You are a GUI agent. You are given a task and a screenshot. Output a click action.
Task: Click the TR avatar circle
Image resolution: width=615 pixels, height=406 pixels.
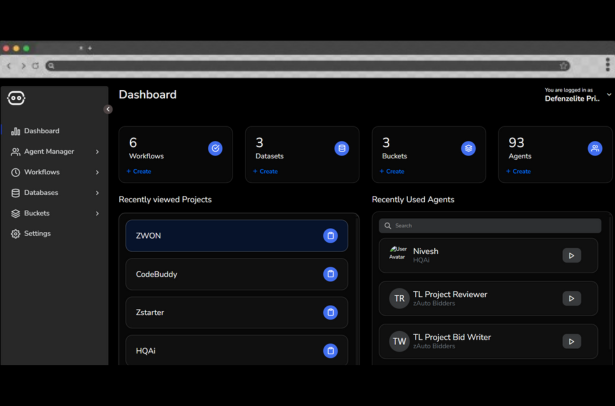click(x=399, y=299)
